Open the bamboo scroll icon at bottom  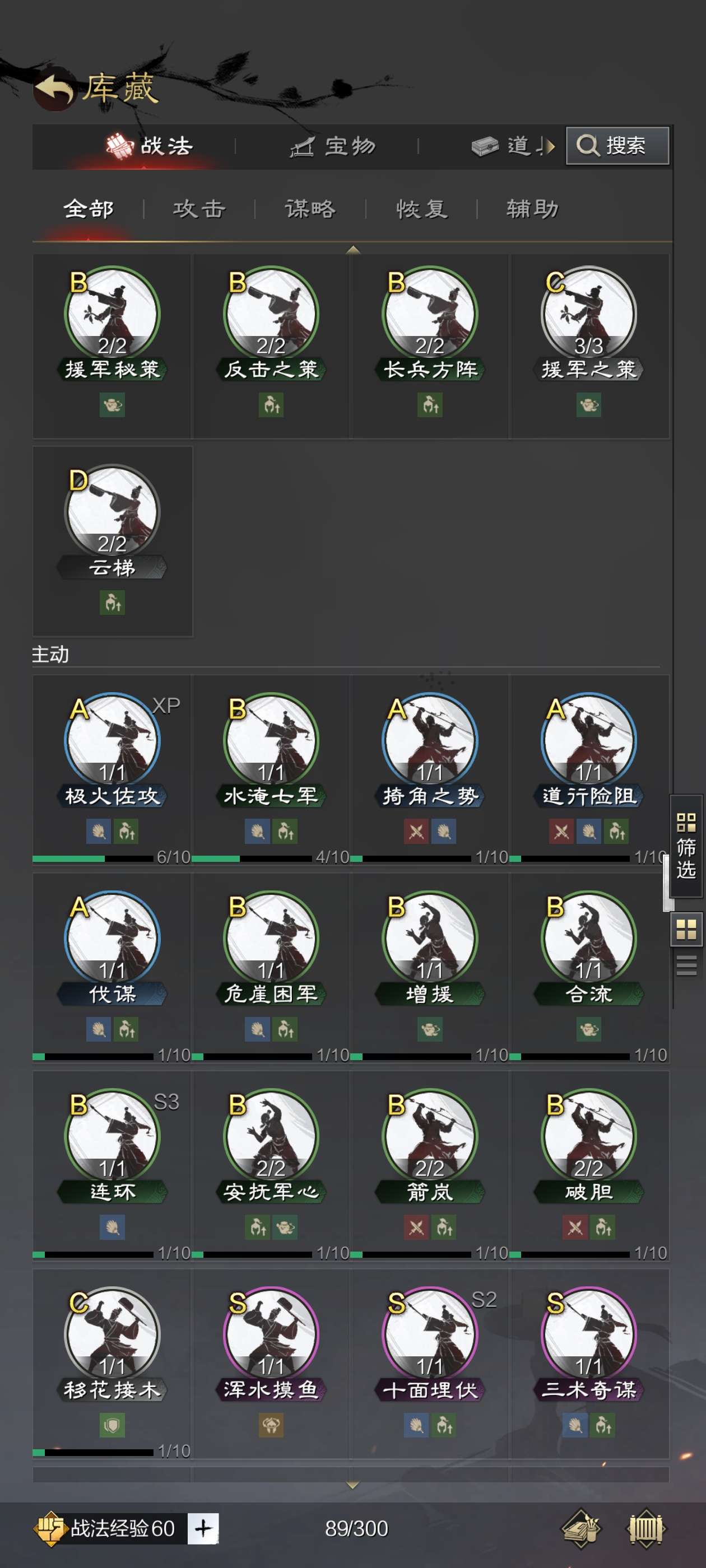point(645,1528)
